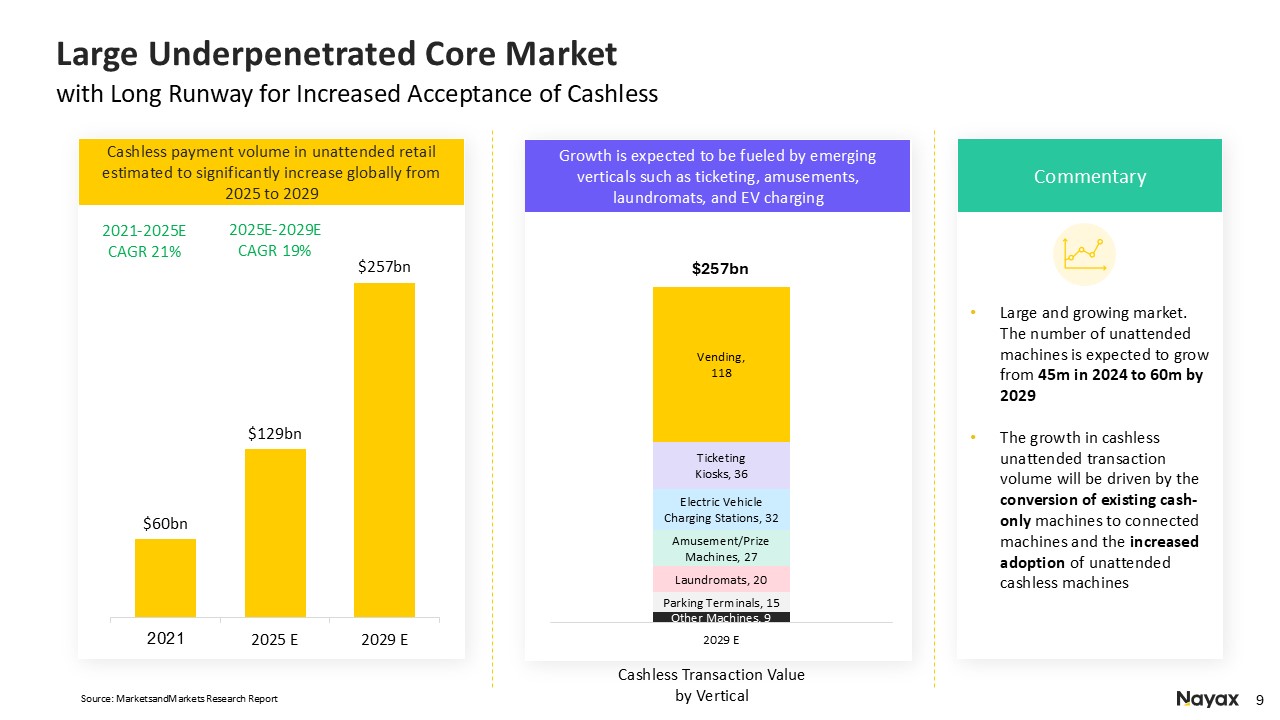
Task: Click the purple emerging verticals header
Action: 717,176
